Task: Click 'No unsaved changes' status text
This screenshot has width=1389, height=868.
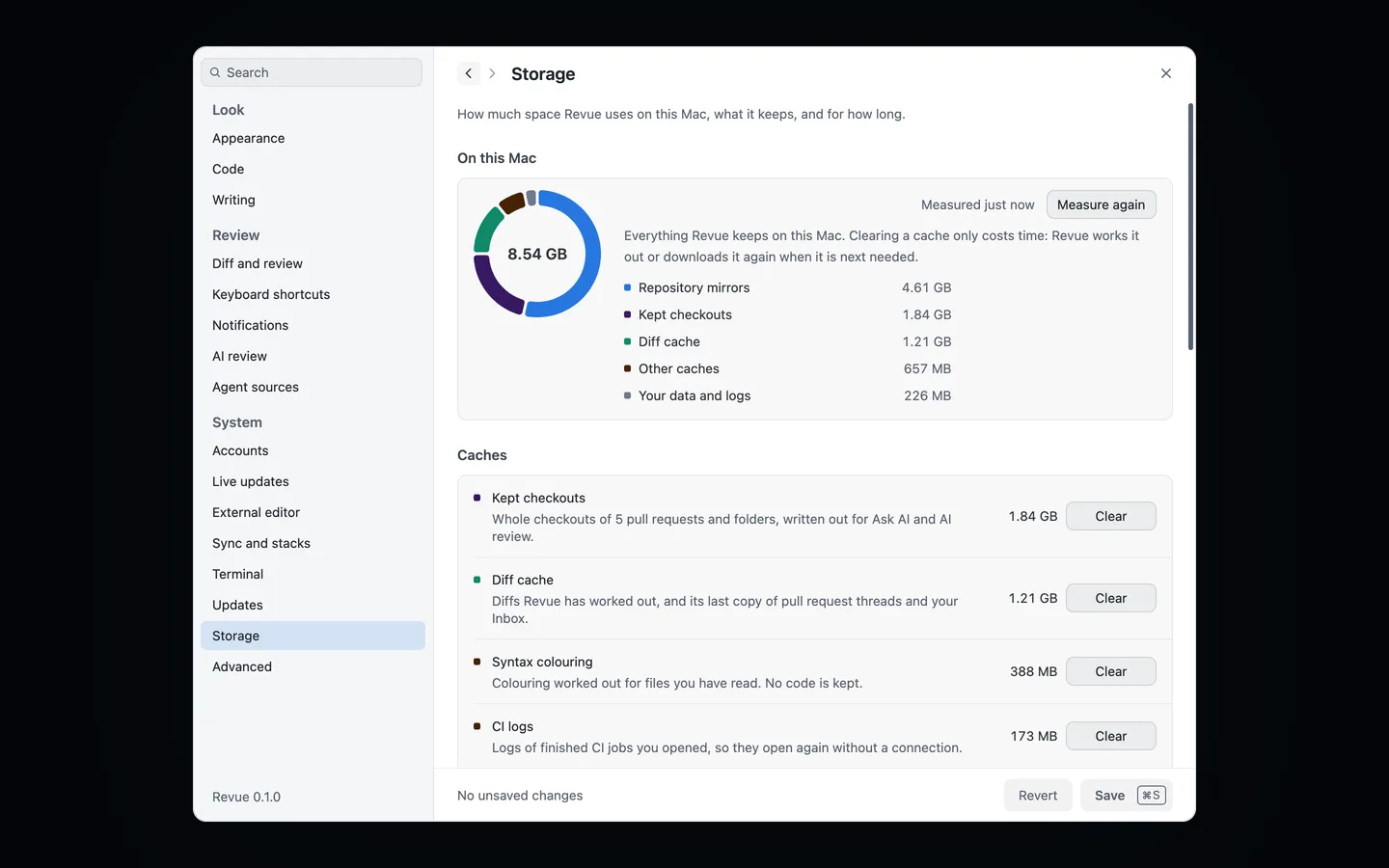Action: 520,796
